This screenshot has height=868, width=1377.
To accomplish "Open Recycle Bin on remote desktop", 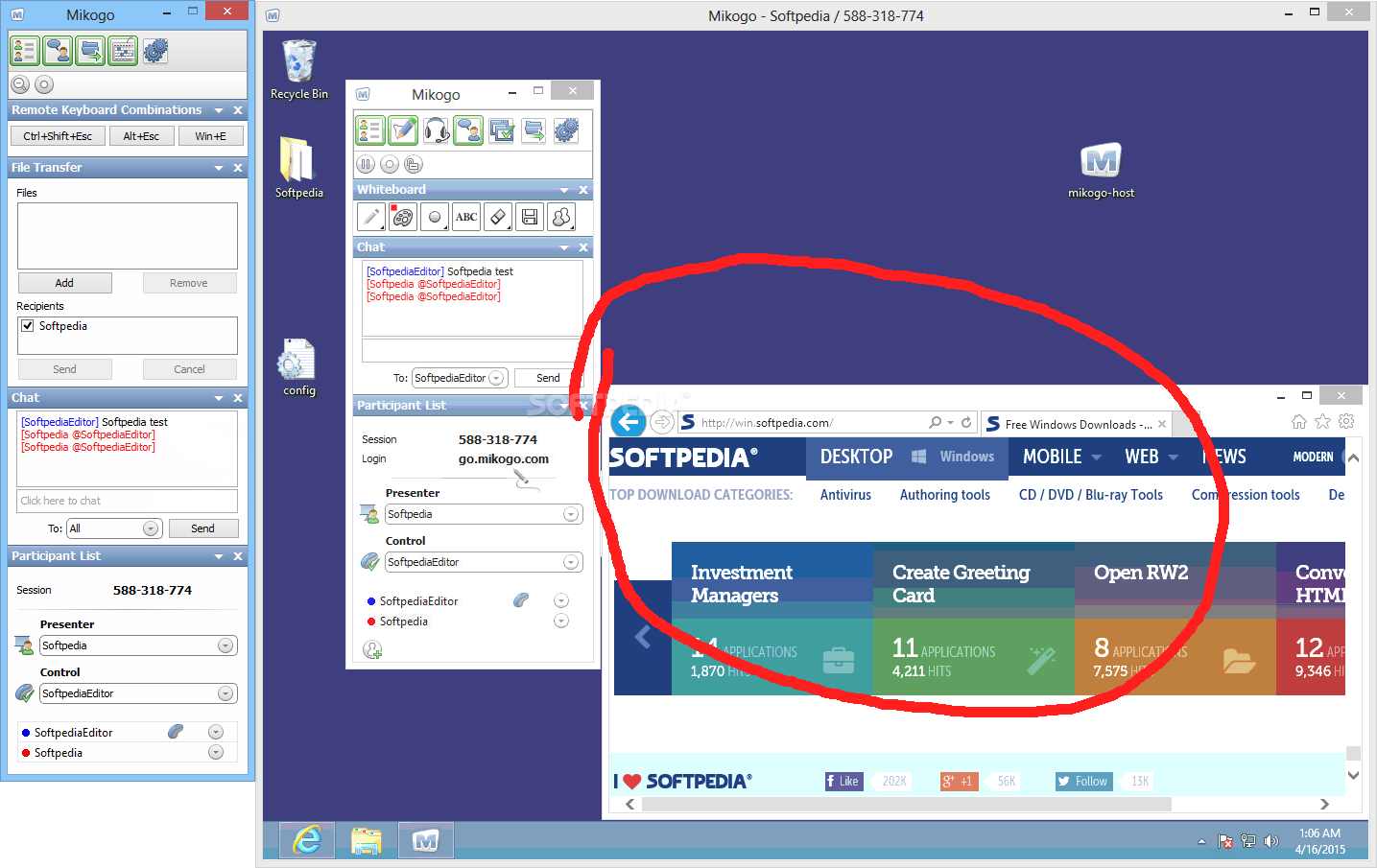I will point(298,69).
